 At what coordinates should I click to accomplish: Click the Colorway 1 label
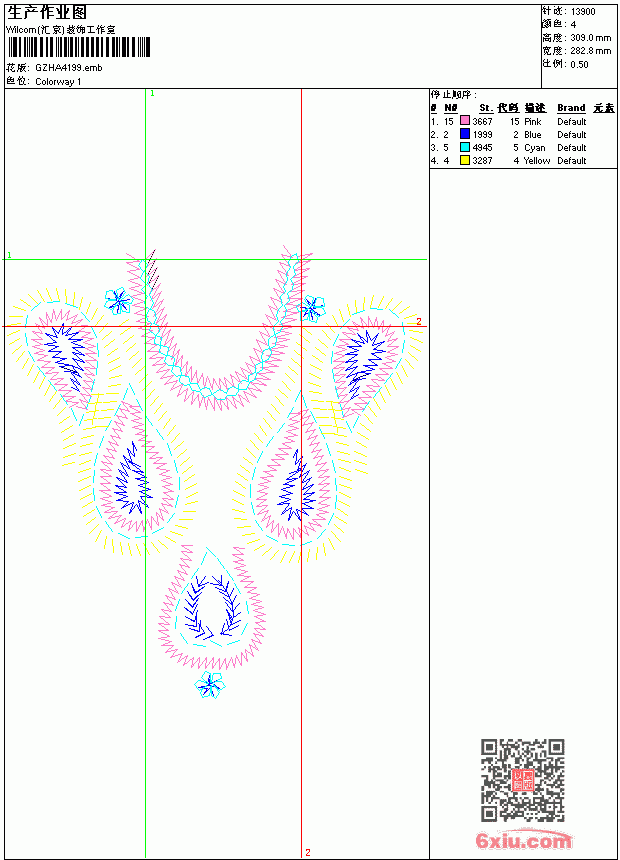(x=58, y=82)
